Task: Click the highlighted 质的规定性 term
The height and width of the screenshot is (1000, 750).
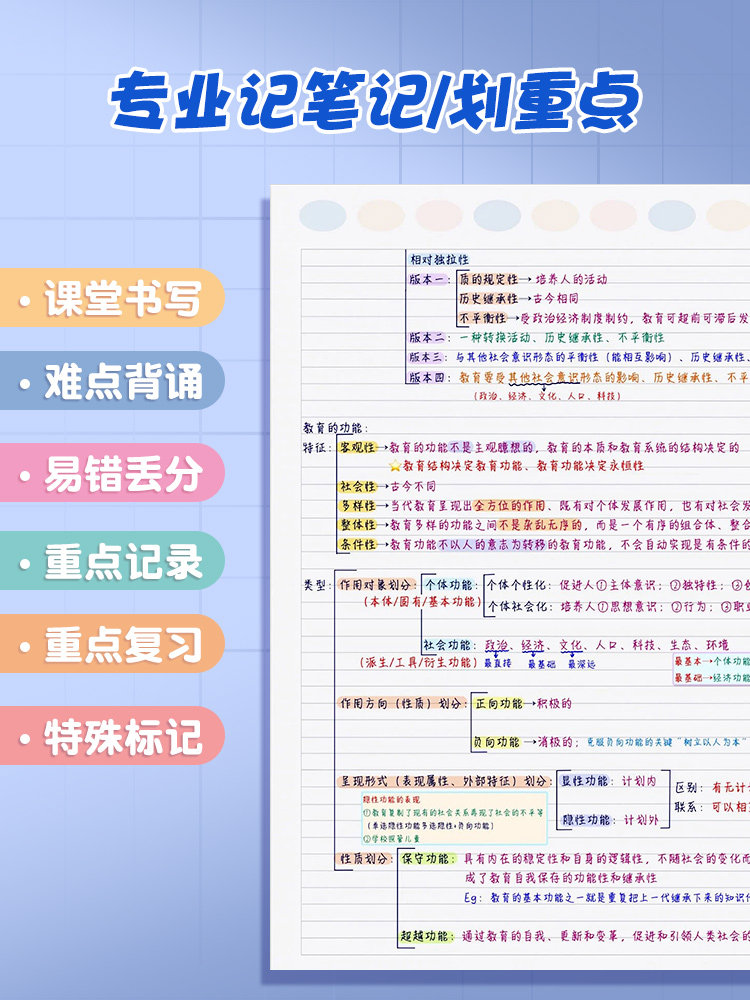Action: 489,279
